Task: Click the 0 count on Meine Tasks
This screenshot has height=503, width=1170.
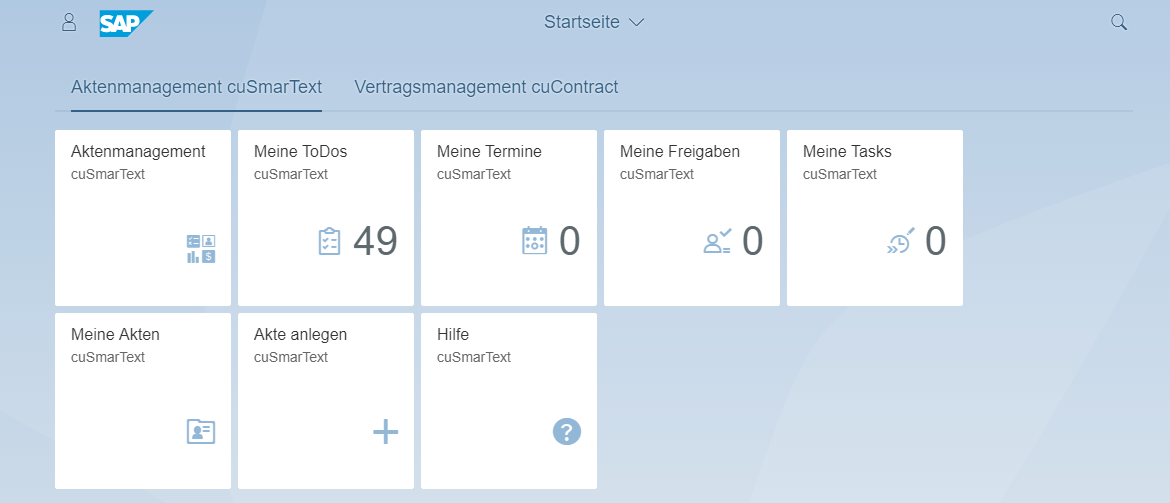Action: [x=936, y=241]
